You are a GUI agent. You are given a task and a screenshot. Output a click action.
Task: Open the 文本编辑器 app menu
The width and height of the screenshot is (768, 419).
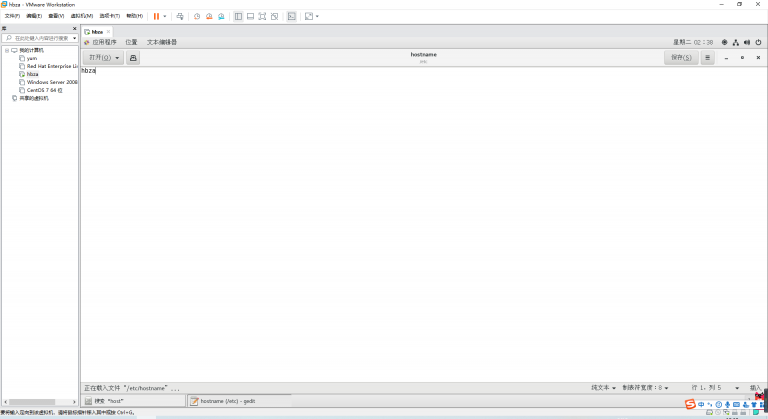click(162, 42)
